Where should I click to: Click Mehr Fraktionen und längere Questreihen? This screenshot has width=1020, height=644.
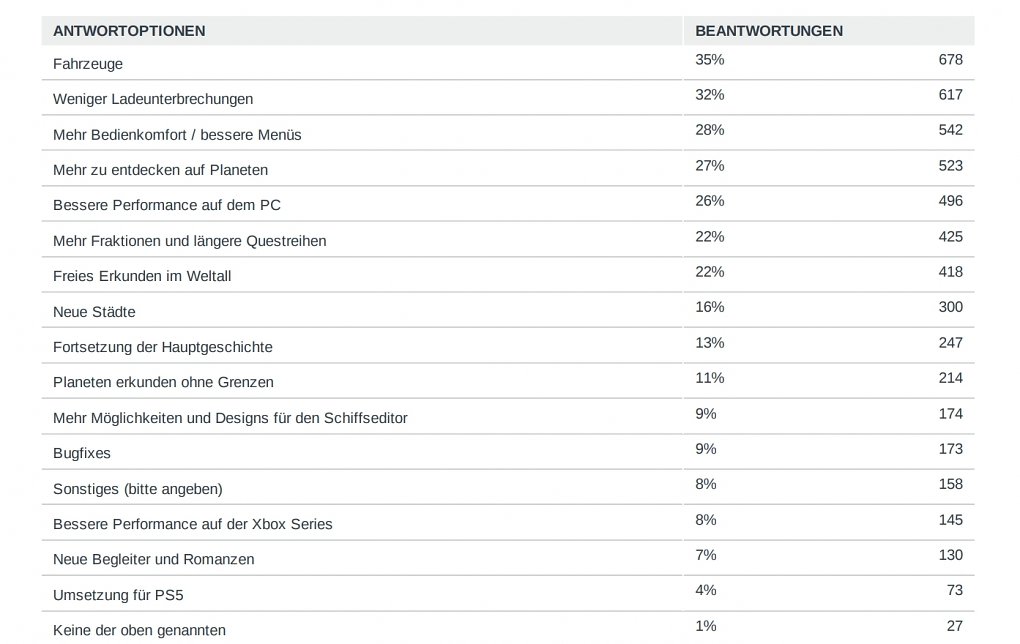(189, 241)
